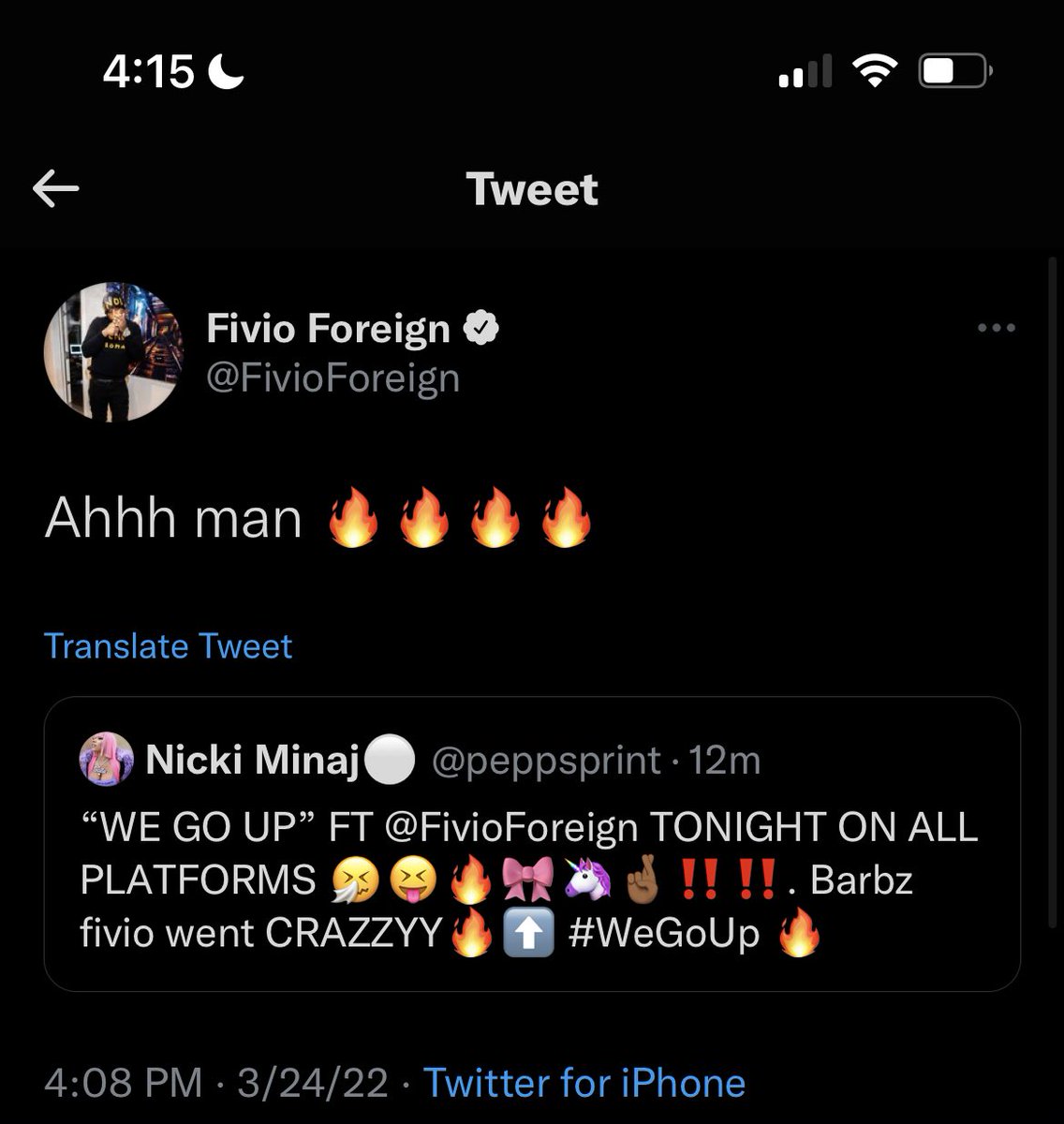The height and width of the screenshot is (1124, 1064).
Task: Tap the Do Not Disturb moon icon
Action: (x=226, y=70)
